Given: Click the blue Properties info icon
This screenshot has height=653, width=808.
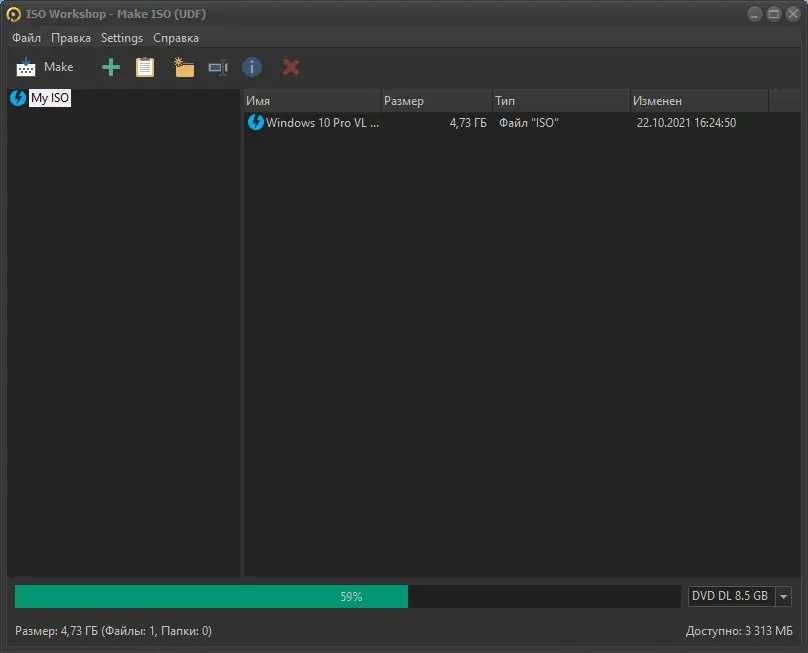Looking at the screenshot, I should tap(252, 67).
